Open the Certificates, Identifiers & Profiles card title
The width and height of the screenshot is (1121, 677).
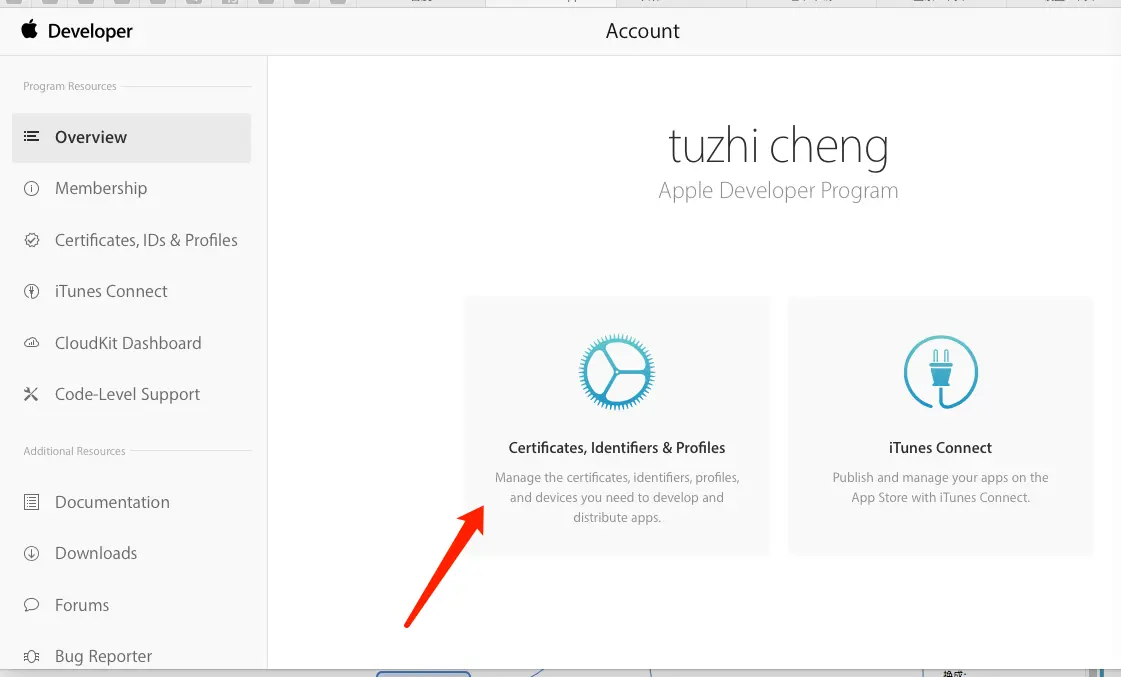[617, 448]
